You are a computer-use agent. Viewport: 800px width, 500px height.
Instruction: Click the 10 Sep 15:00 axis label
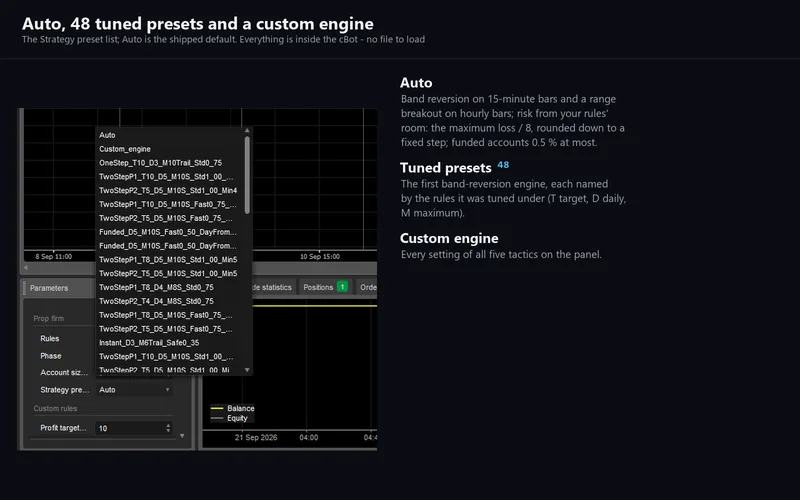pos(320,257)
